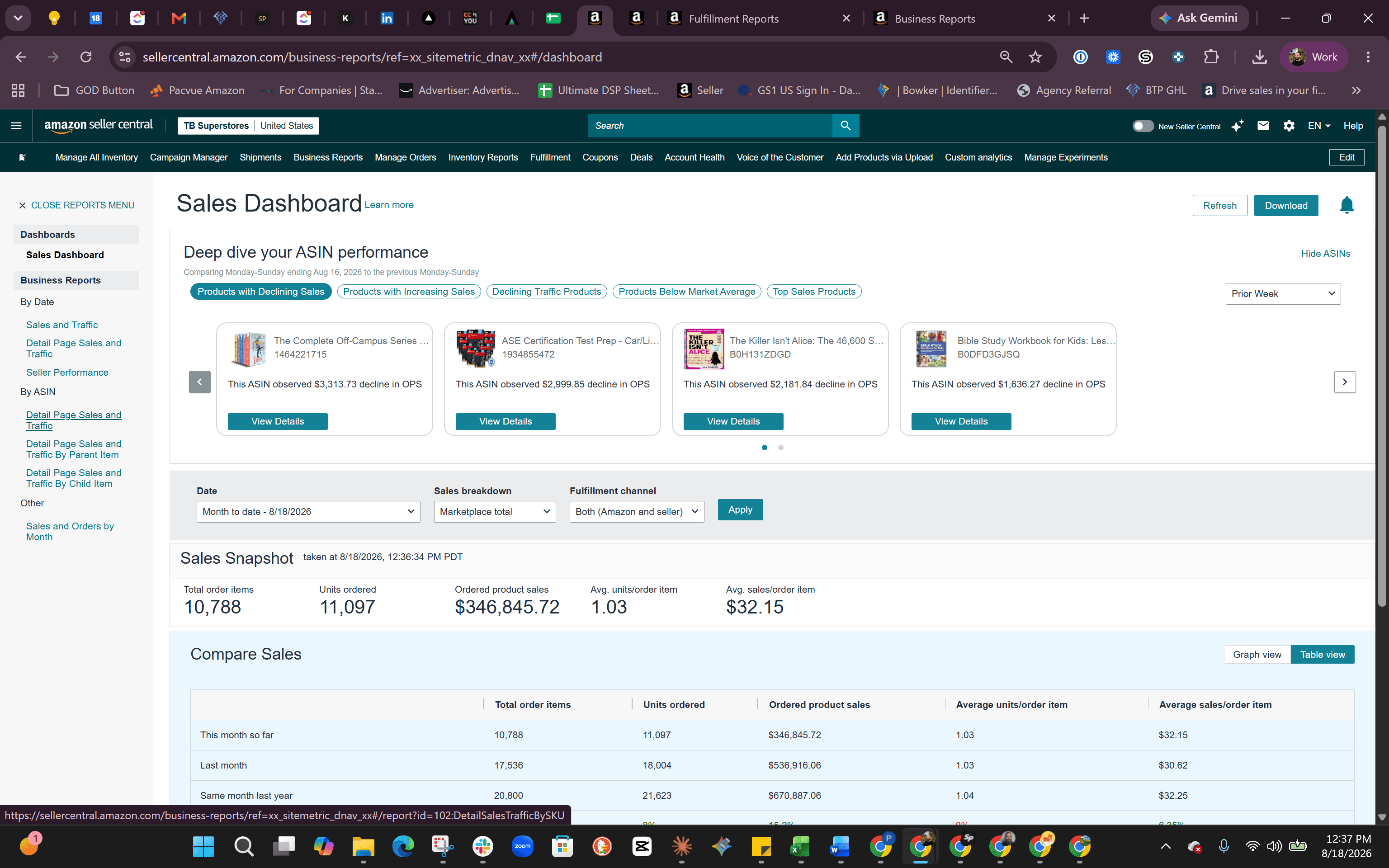Switch to the Fulfillment Reports browser tab

(758, 19)
